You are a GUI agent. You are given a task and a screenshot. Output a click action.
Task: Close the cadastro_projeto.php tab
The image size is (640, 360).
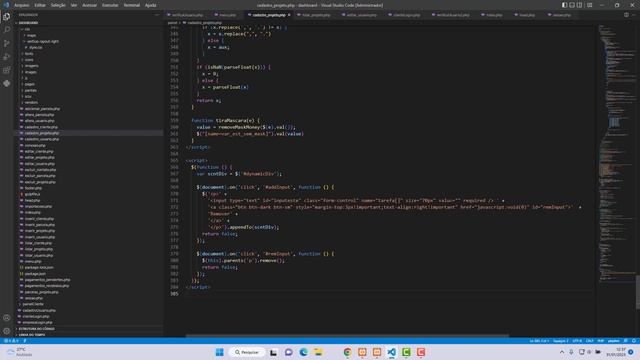click(x=289, y=15)
